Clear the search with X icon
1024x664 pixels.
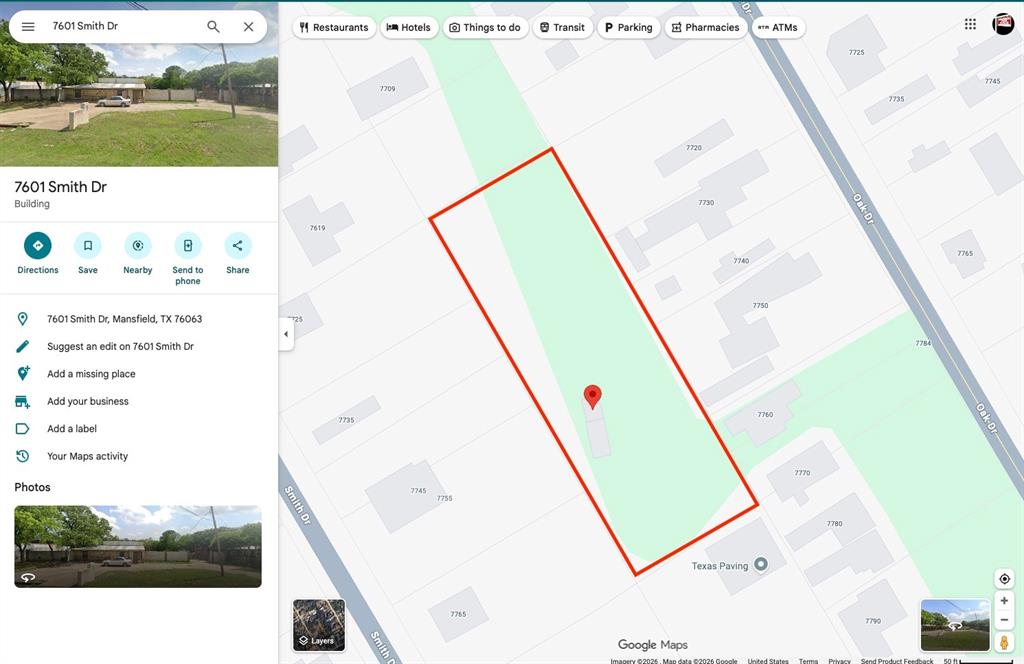pyautogui.click(x=249, y=27)
